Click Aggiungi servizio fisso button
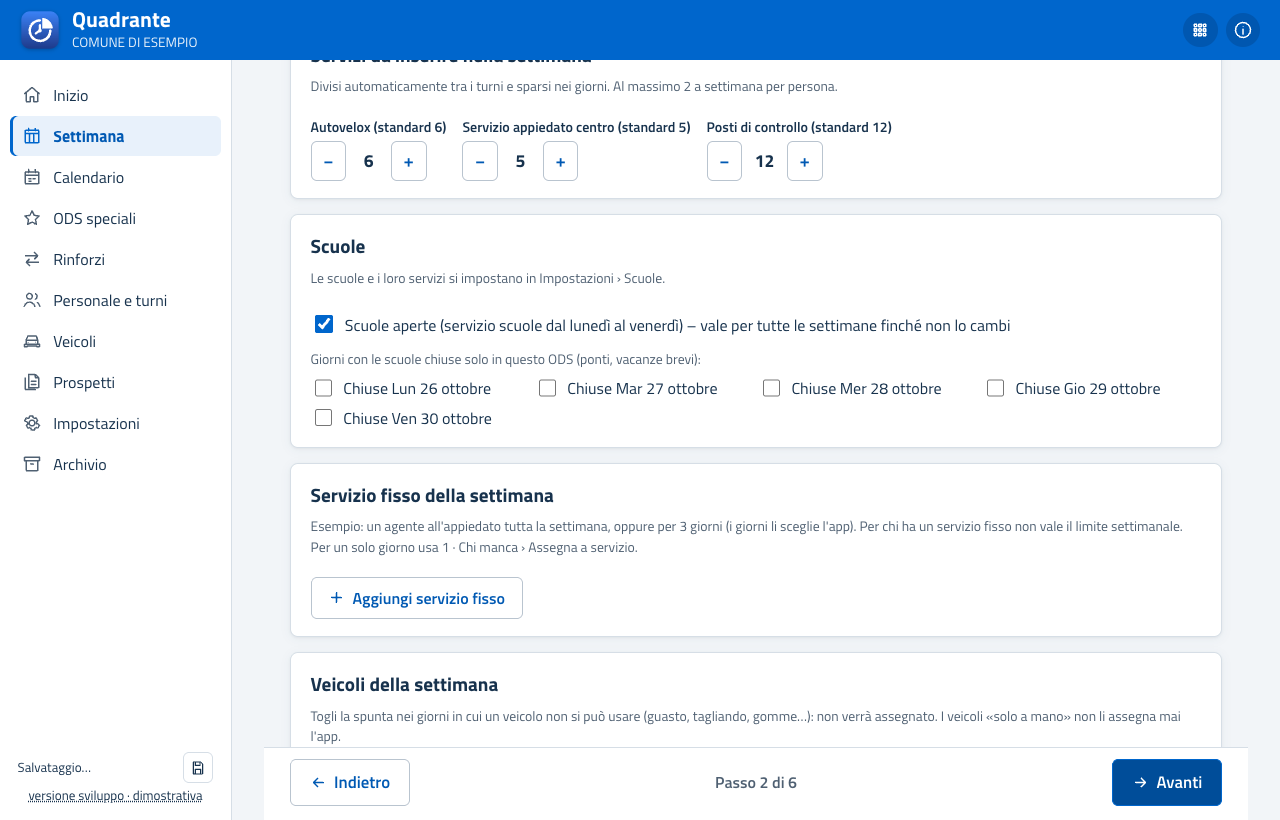 point(417,598)
